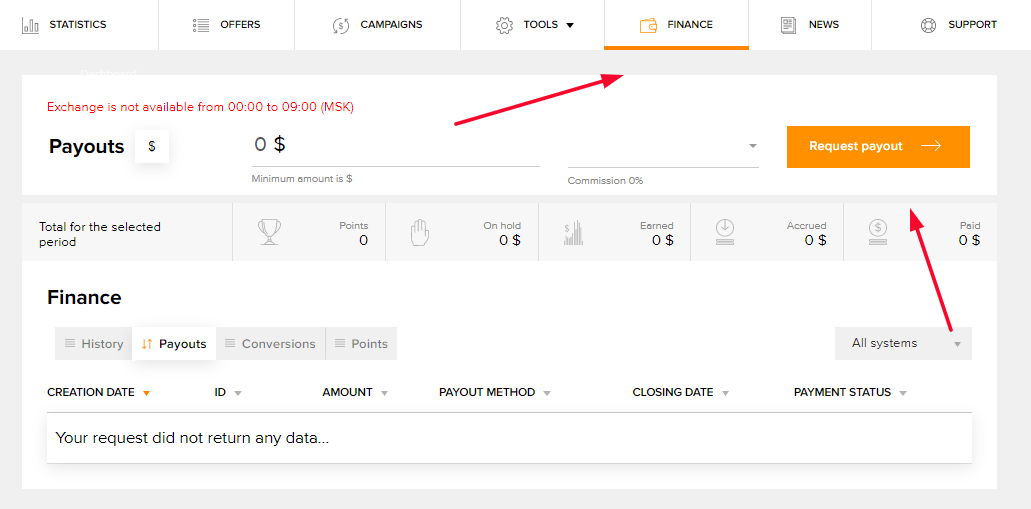Click the payout amount input field
The width and height of the screenshot is (1031, 509).
pos(396,146)
